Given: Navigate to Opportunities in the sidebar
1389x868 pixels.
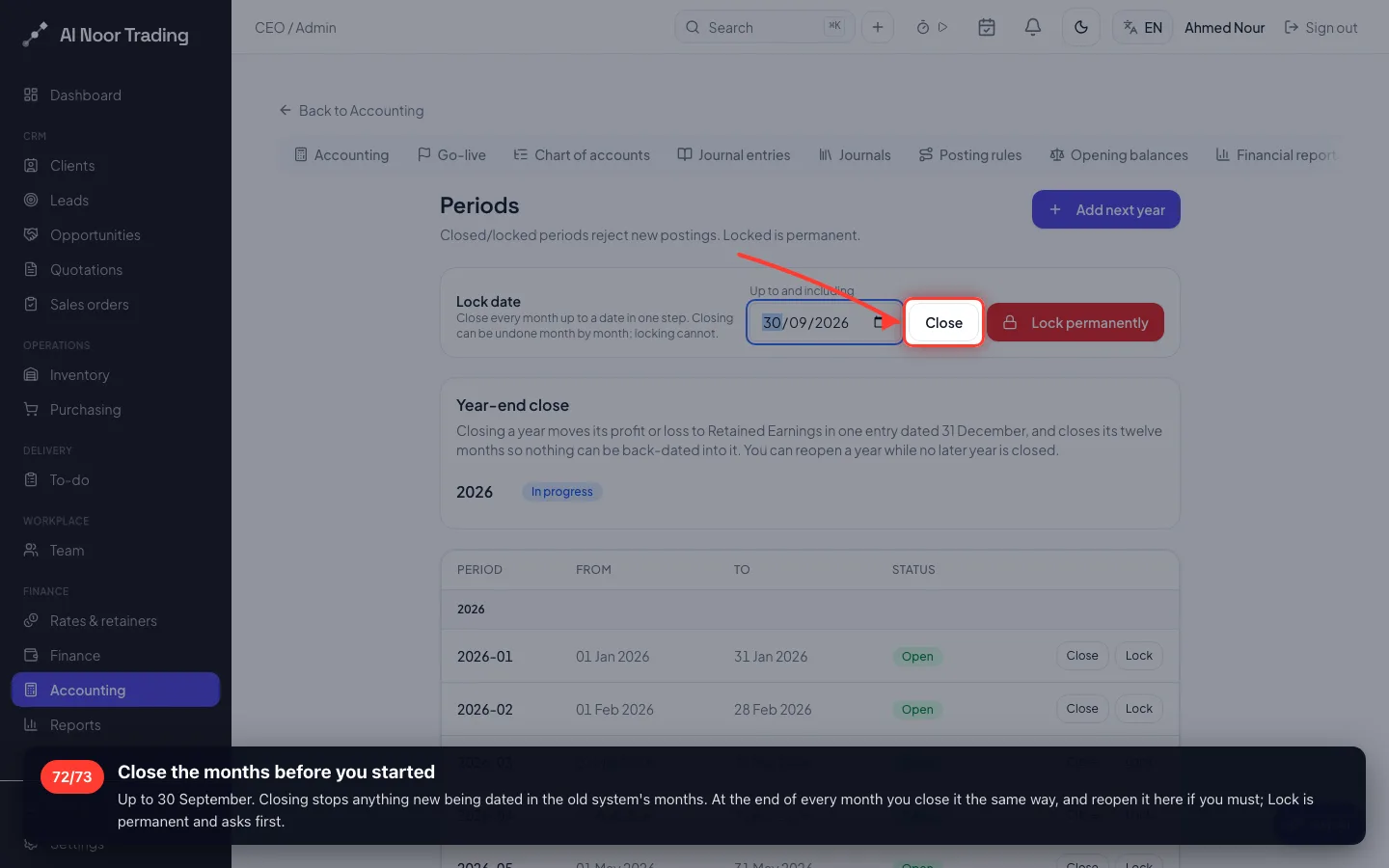Looking at the screenshot, I should [x=116, y=235].
